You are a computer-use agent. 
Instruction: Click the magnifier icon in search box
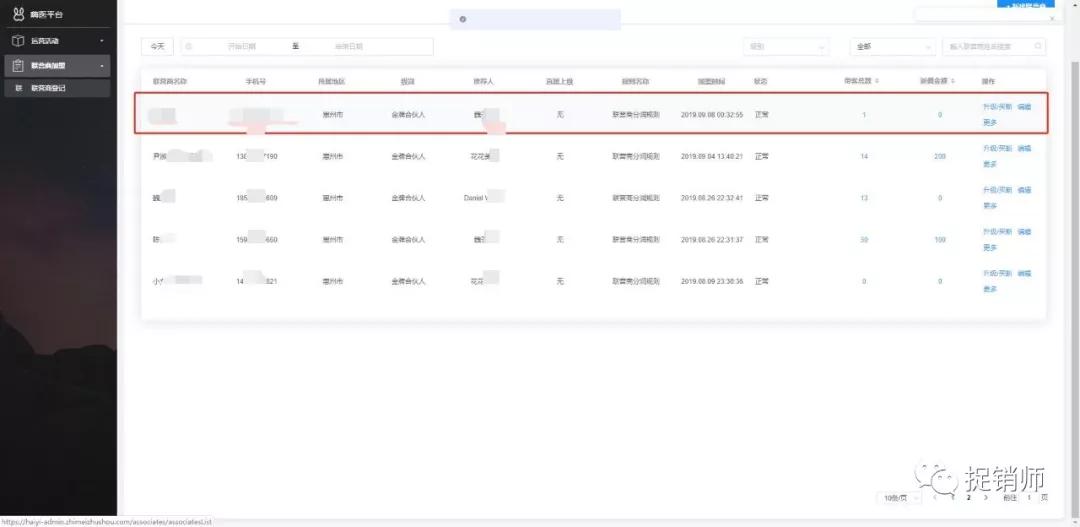(1038, 46)
